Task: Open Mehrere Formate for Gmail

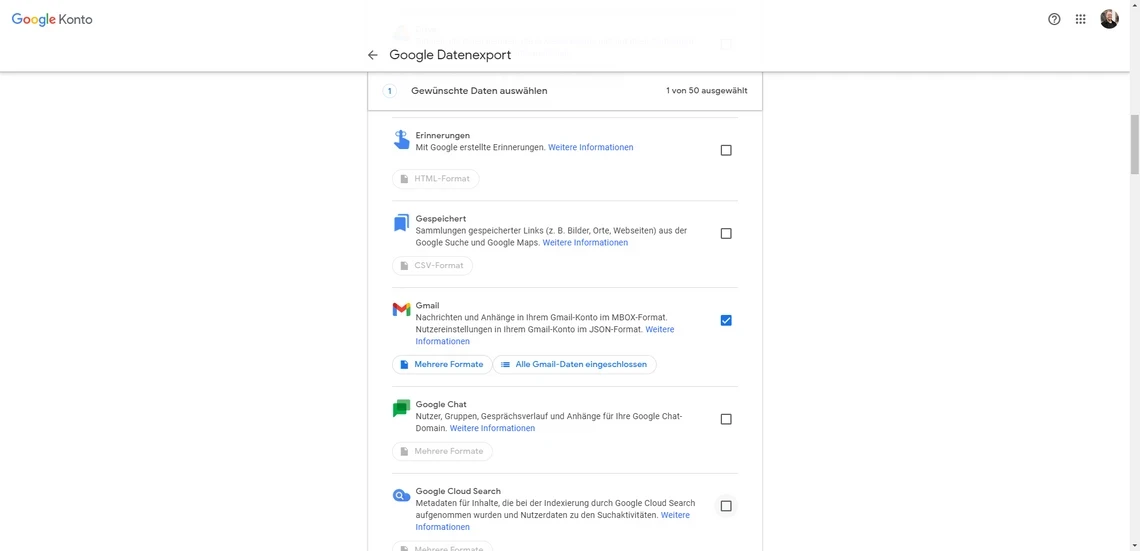Action: 442,364
